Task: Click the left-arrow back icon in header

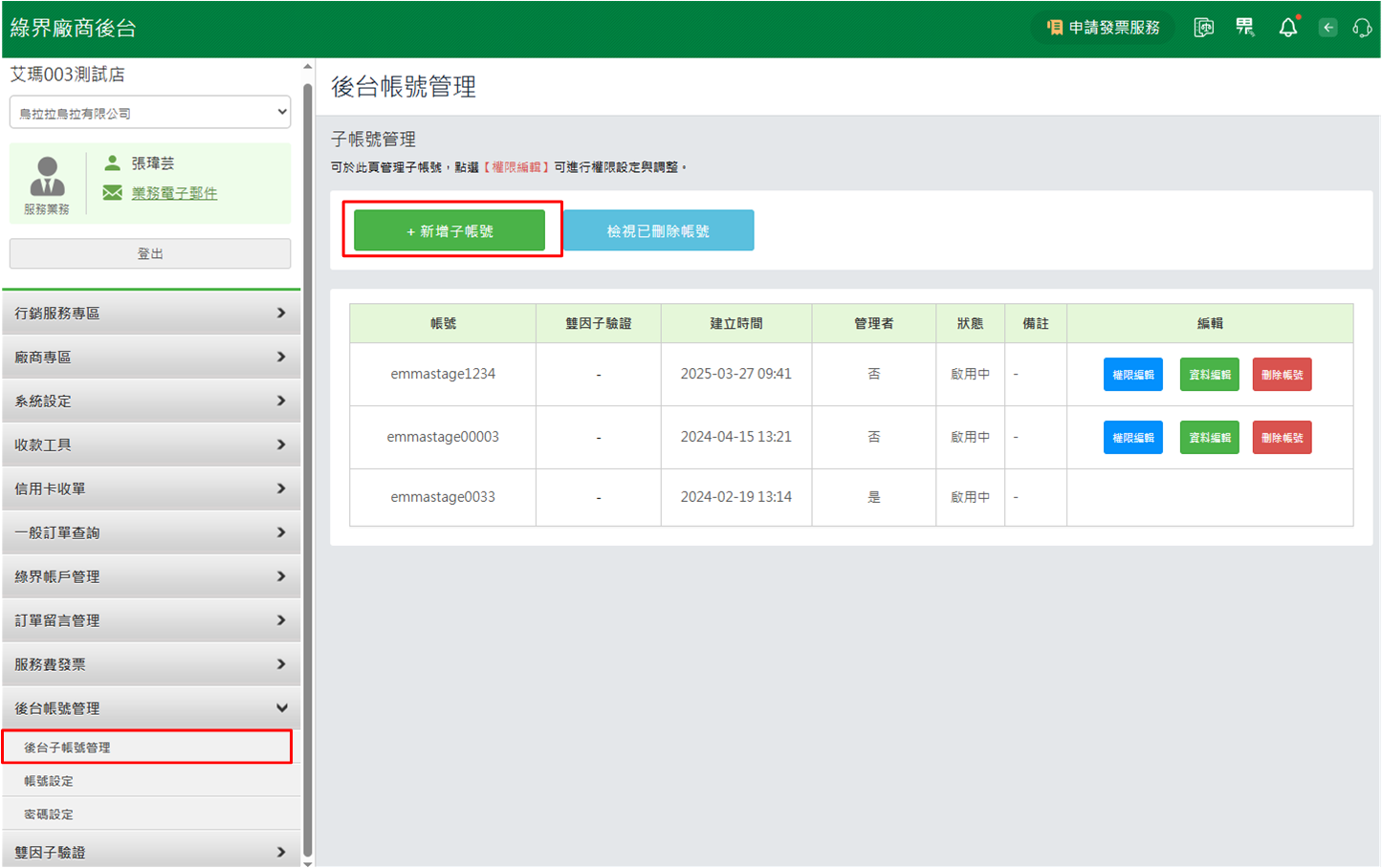Action: [x=1327, y=28]
